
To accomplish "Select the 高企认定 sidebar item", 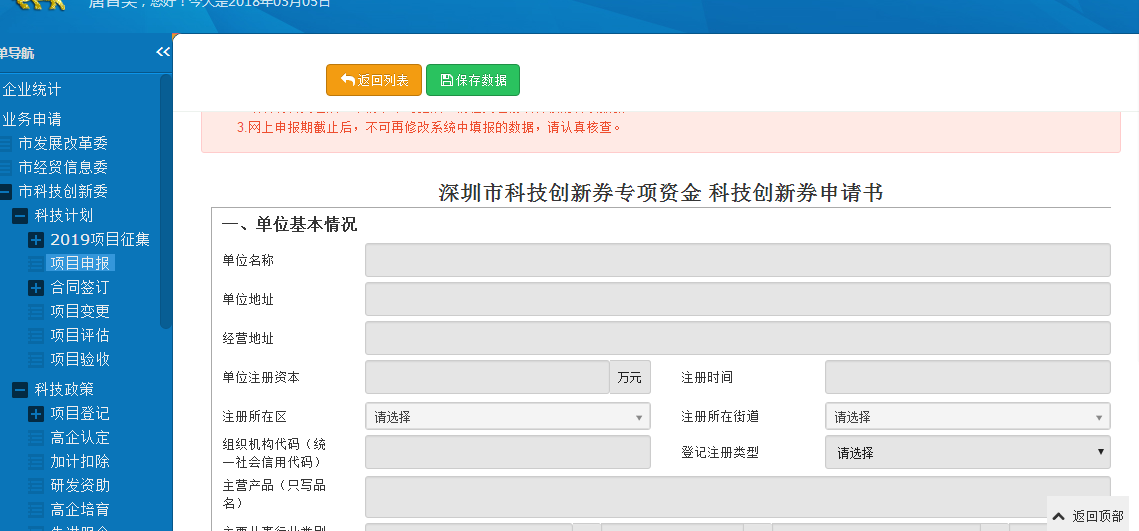I will 80,438.
